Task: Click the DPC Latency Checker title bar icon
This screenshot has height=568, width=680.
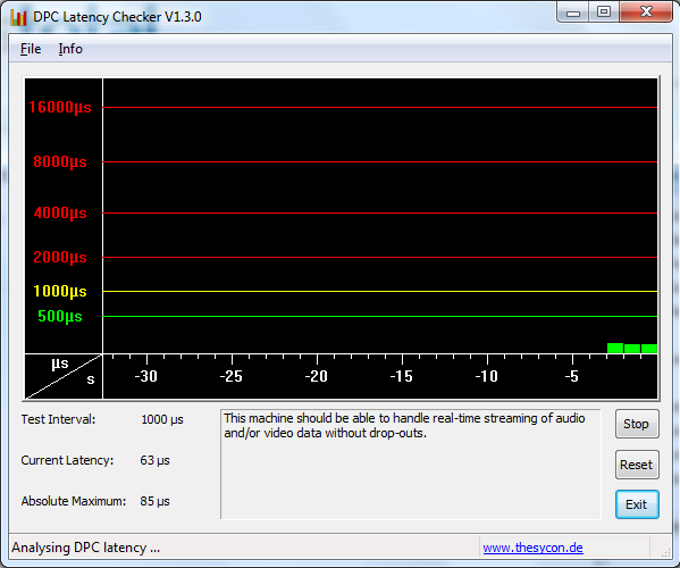Action: click(x=17, y=17)
